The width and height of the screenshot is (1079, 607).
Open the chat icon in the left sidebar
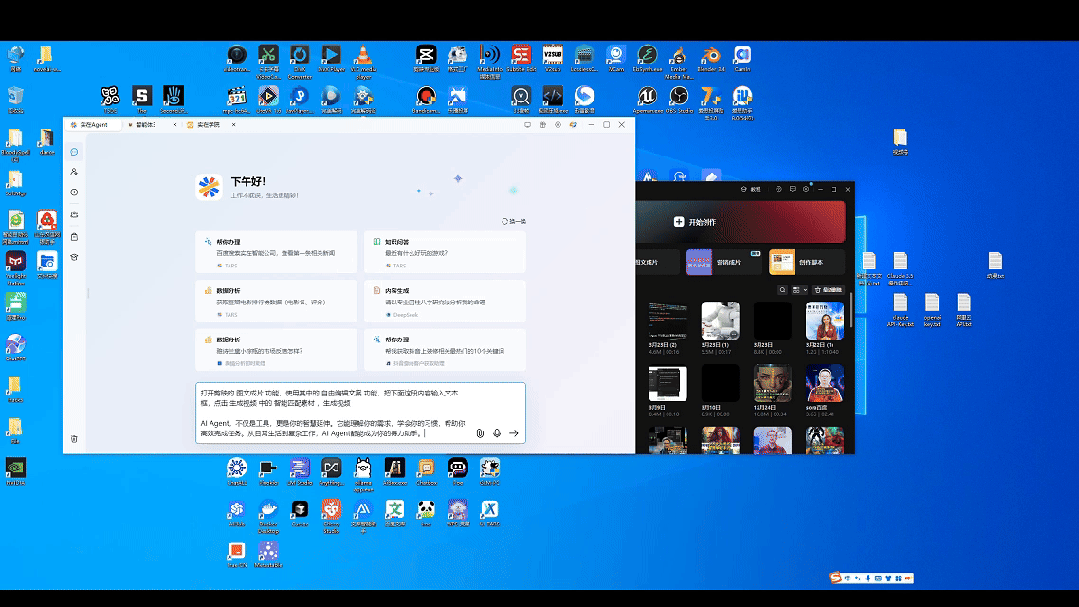click(x=74, y=152)
